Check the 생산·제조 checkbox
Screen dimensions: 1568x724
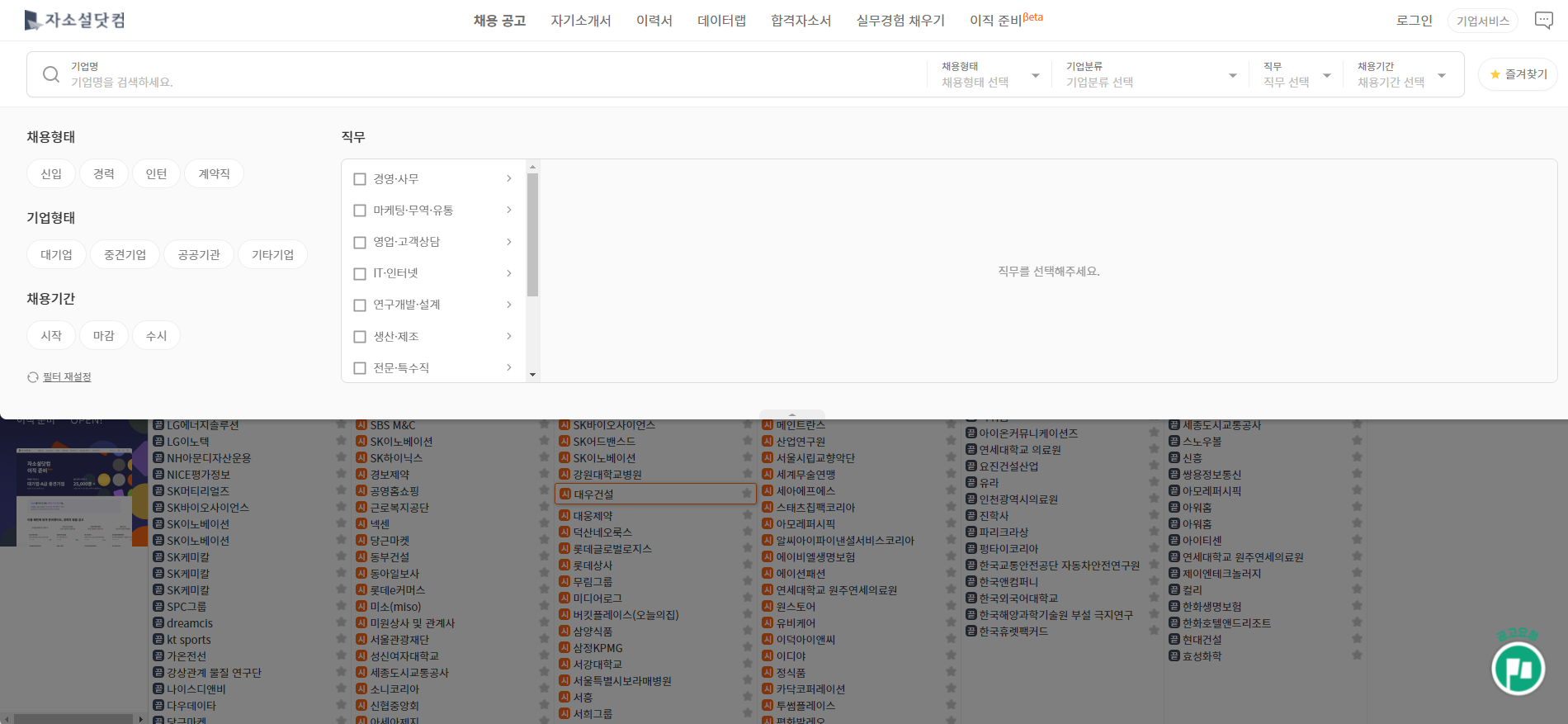click(x=360, y=337)
